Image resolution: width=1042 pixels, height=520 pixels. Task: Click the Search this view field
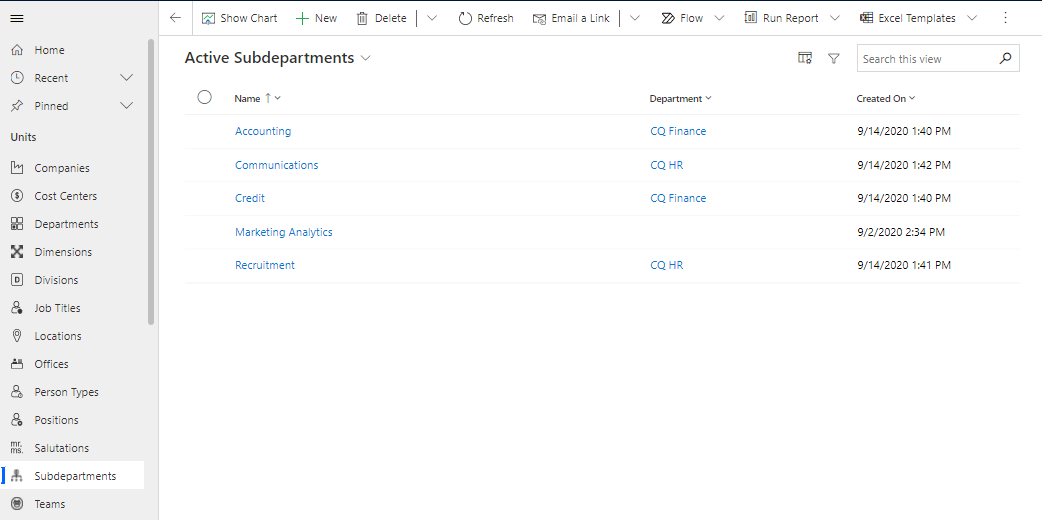pyautogui.click(x=925, y=59)
